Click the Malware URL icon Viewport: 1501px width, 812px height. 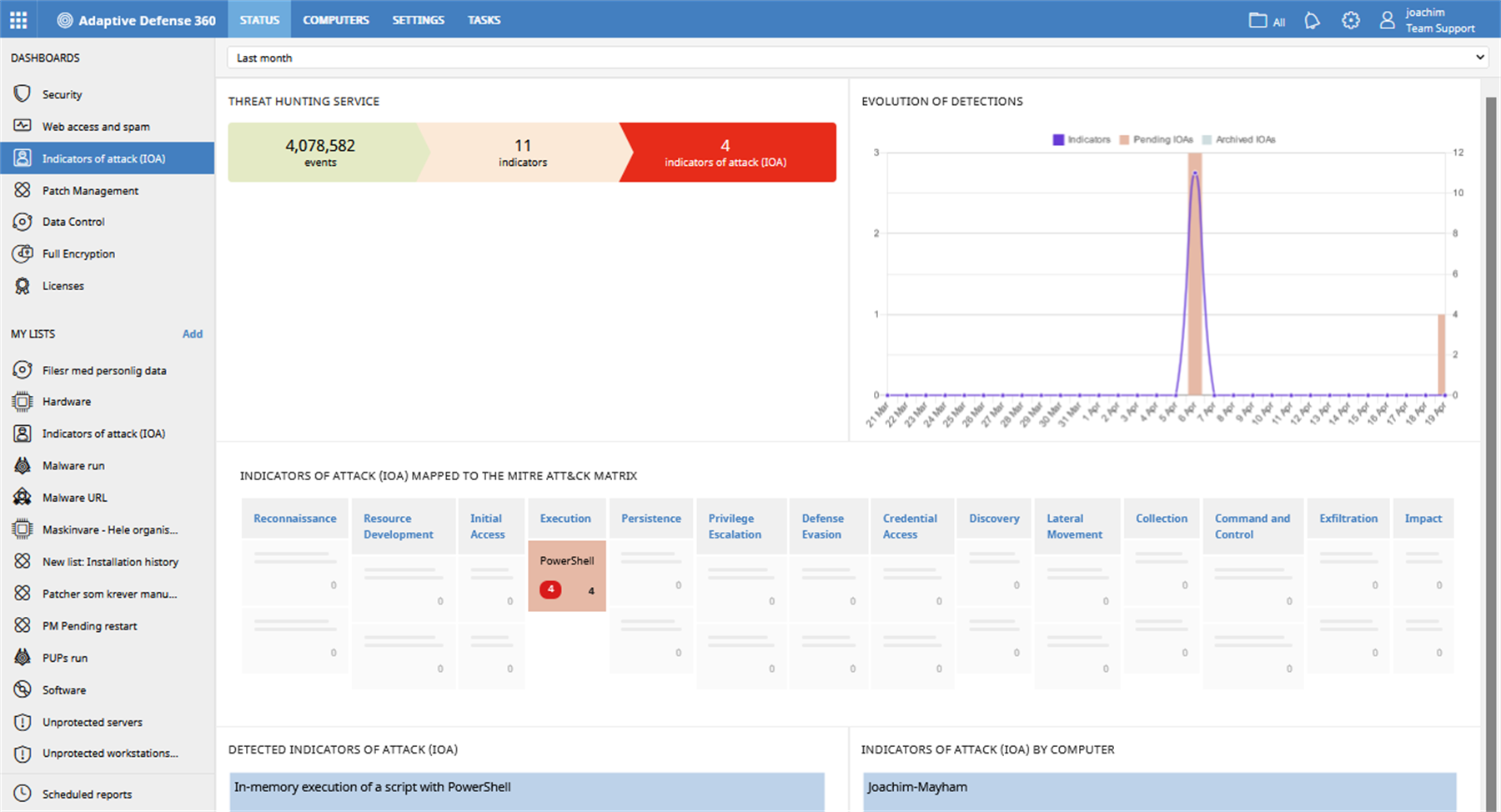click(x=23, y=498)
